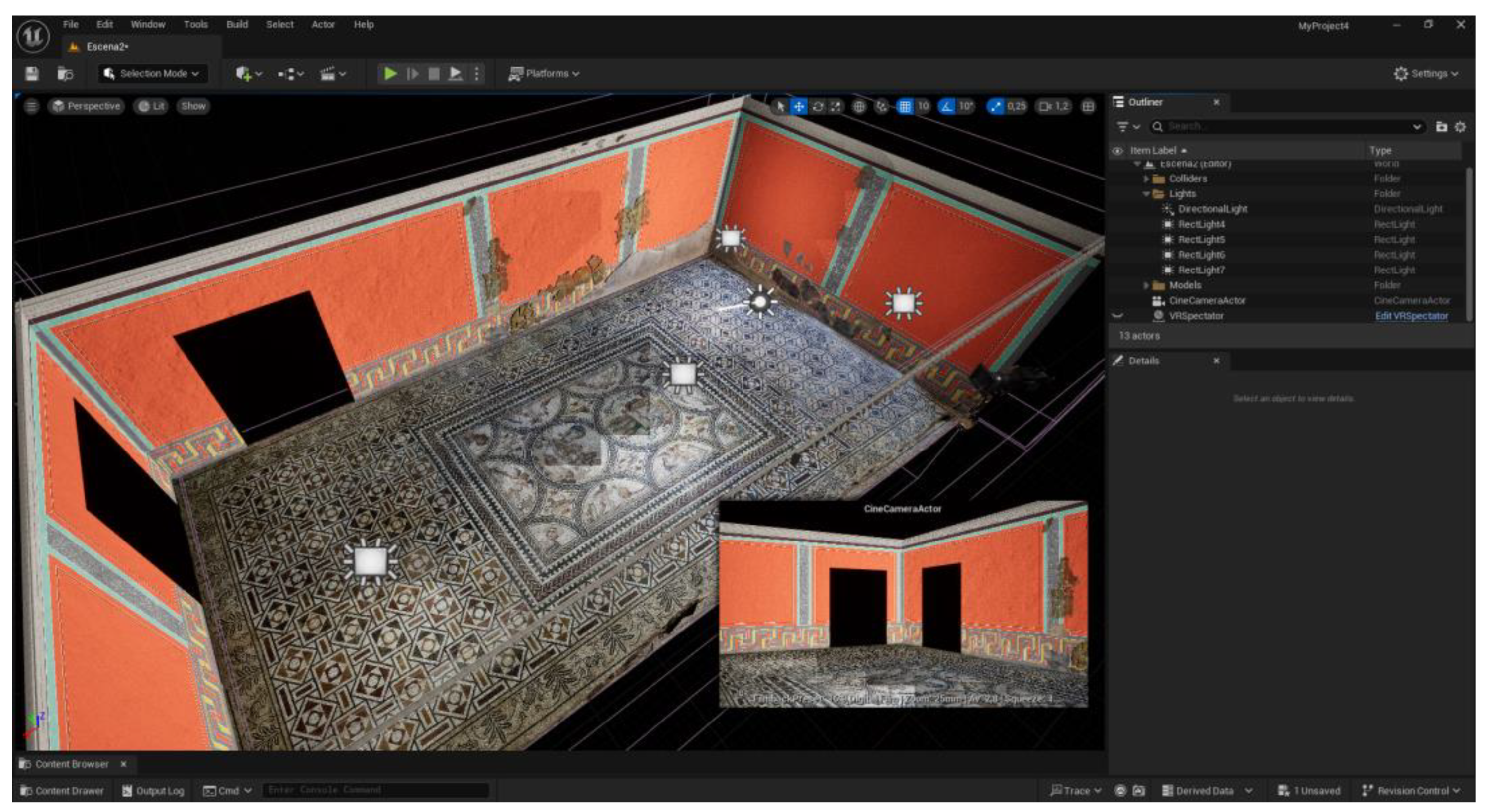1486x812 pixels.
Task: Open the Content Drawer
Action: pos(62,790)
